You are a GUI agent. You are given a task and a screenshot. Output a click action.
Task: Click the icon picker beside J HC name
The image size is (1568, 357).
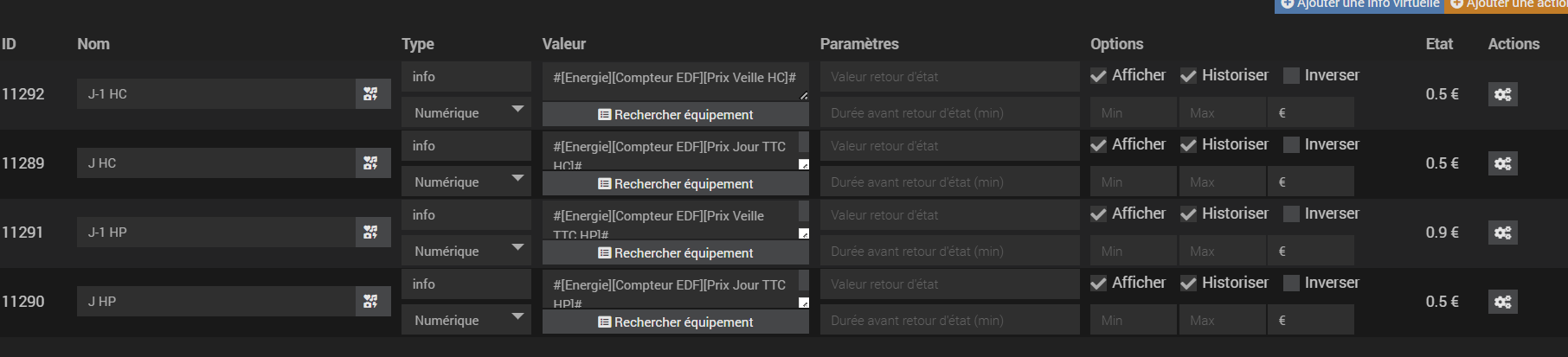pyautogui.click(x=371, y=163)
